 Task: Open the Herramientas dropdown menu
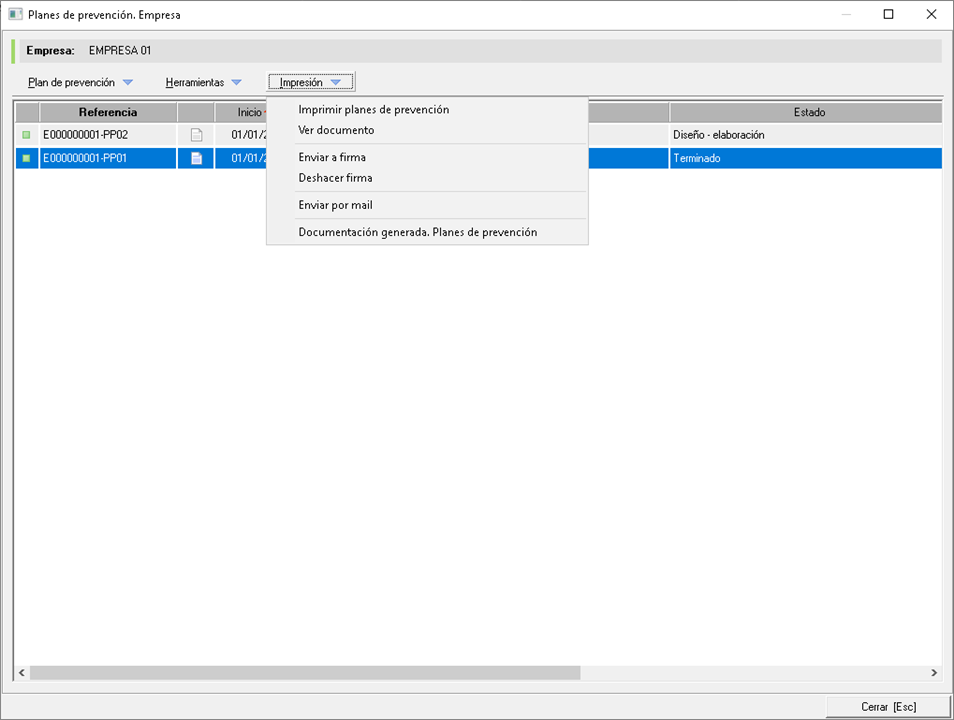(x=204, y=83)
